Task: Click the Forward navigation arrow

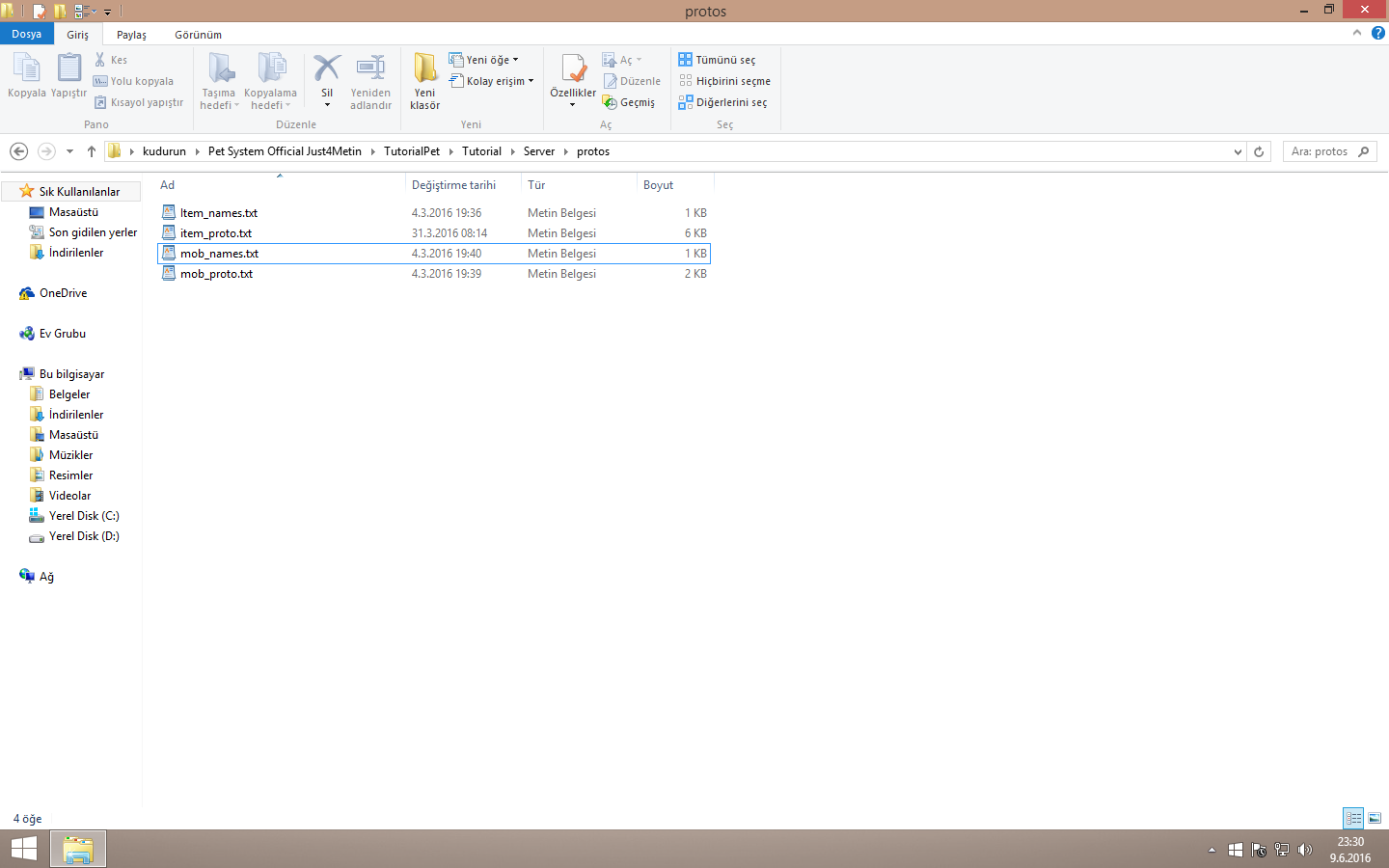Action: tap(46, 151)
